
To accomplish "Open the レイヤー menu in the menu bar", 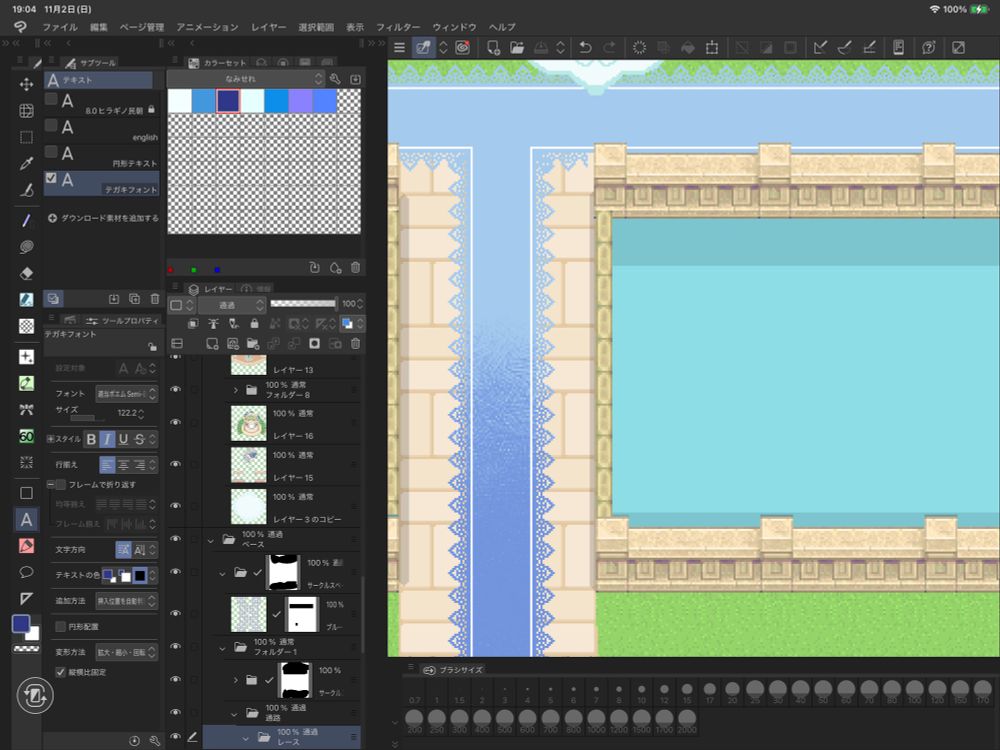I will 268,27.
